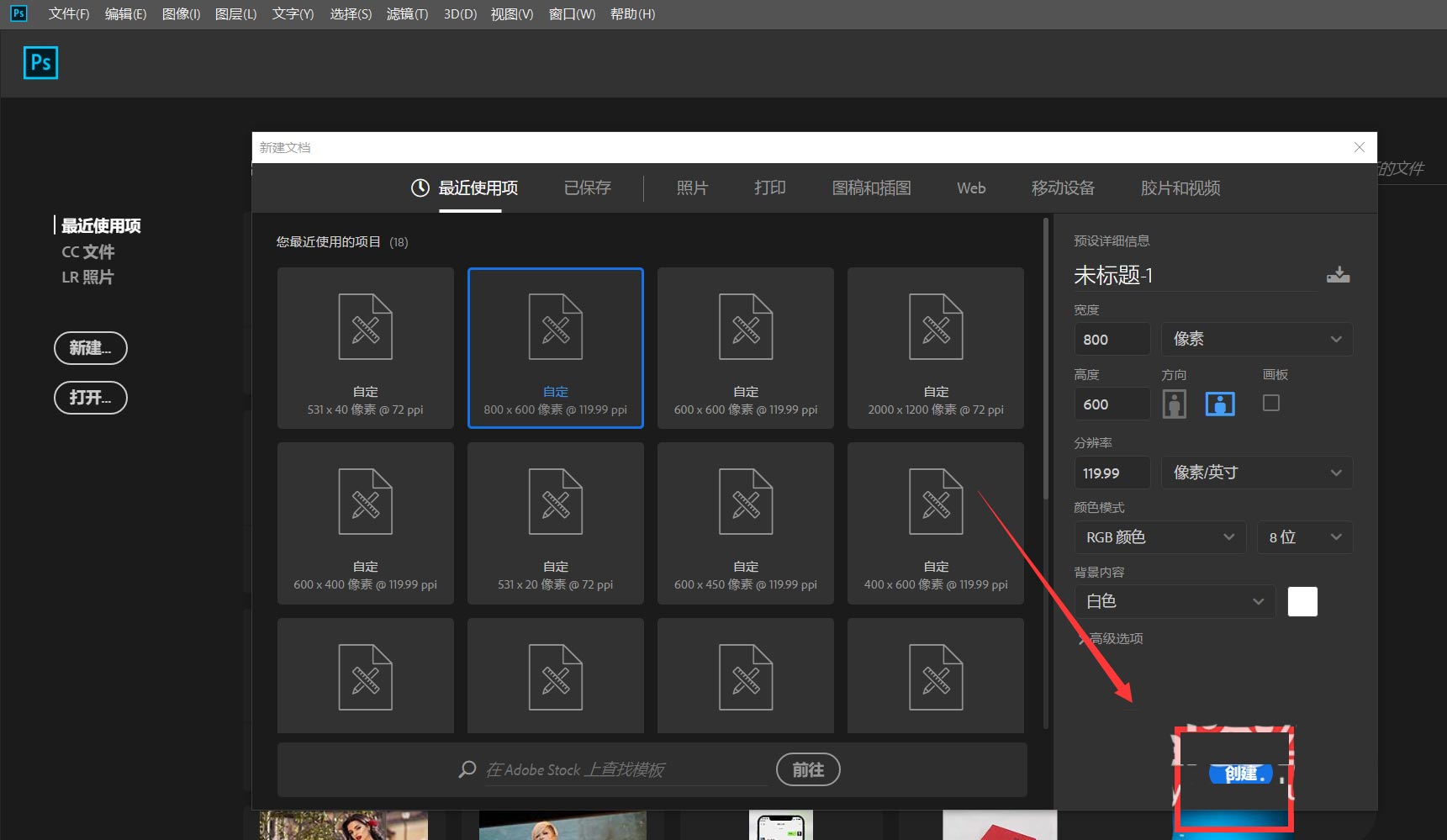The image size is (1447, 840).
Task: Select LR 照片 in the left sidebar
Action: click(87, 277)
